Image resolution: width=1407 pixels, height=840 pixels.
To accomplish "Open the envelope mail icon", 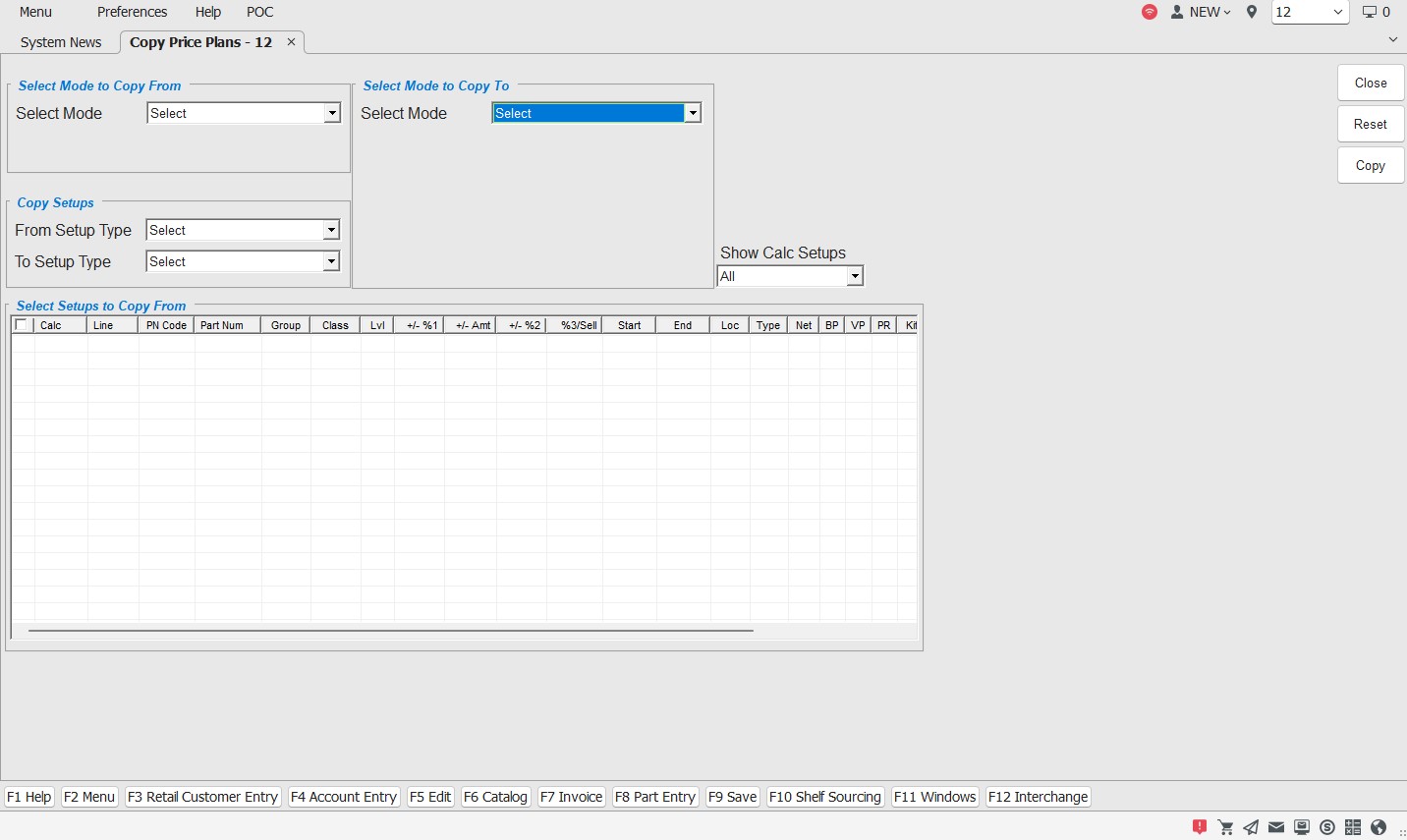I will [x=1276, y=827].
